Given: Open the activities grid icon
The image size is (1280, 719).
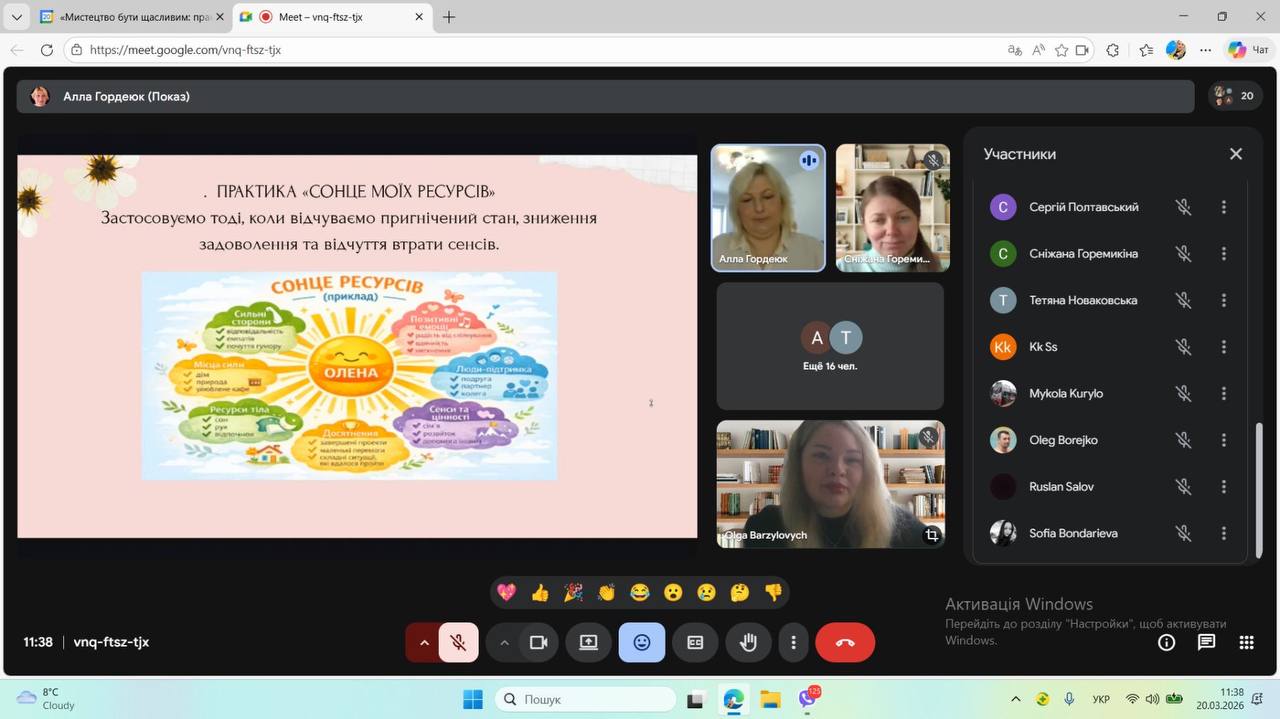Looking at the screenshot, I should click(1246, 642).
